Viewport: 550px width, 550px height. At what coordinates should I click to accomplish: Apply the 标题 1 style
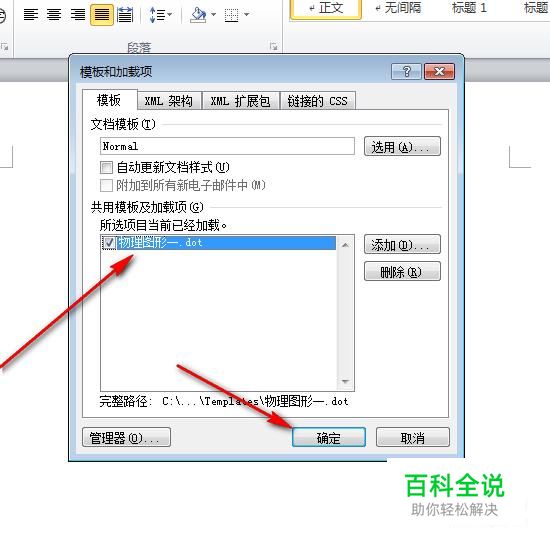tap(469, 8)
